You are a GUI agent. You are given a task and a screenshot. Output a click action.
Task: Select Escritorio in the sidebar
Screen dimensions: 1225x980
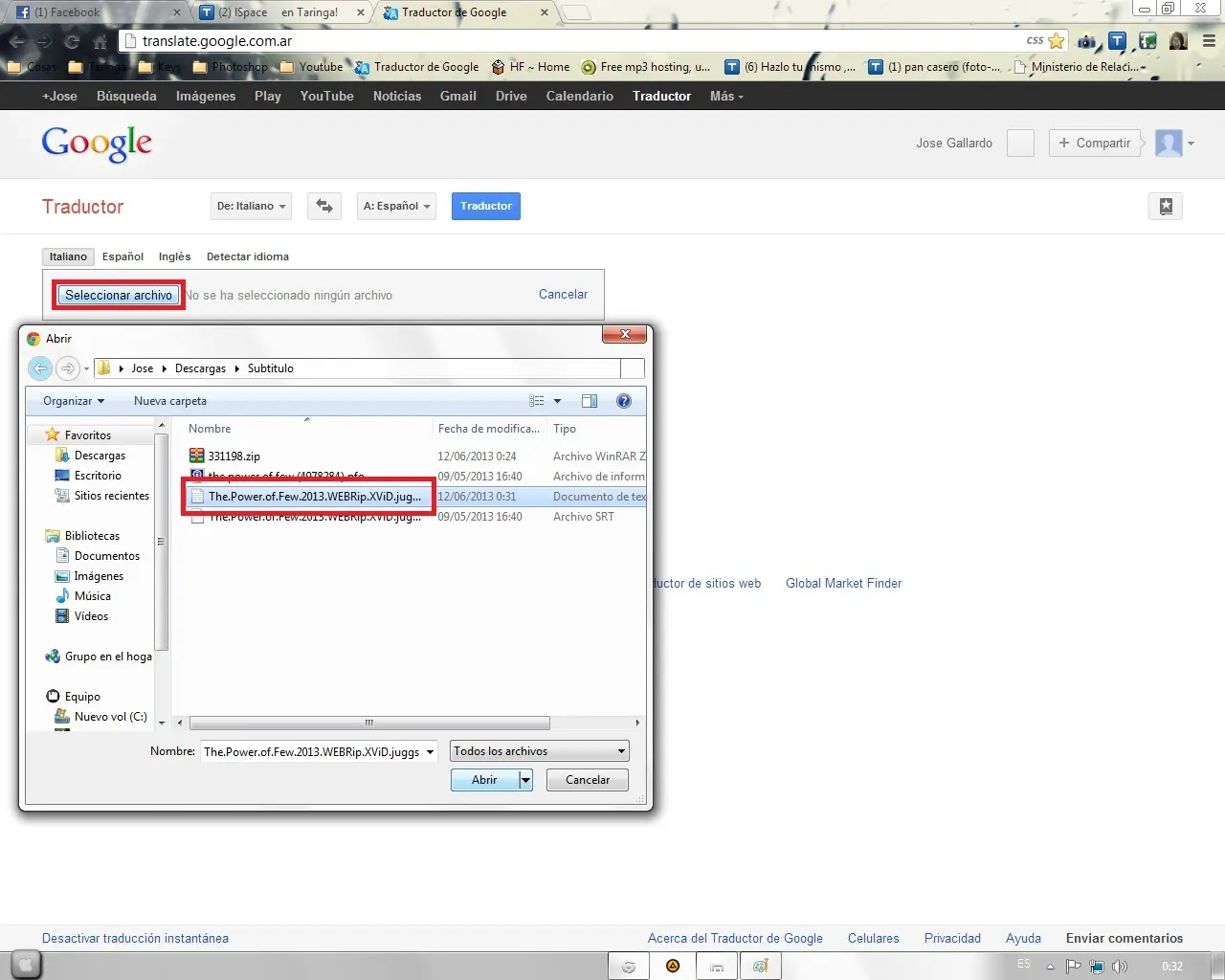98,476
